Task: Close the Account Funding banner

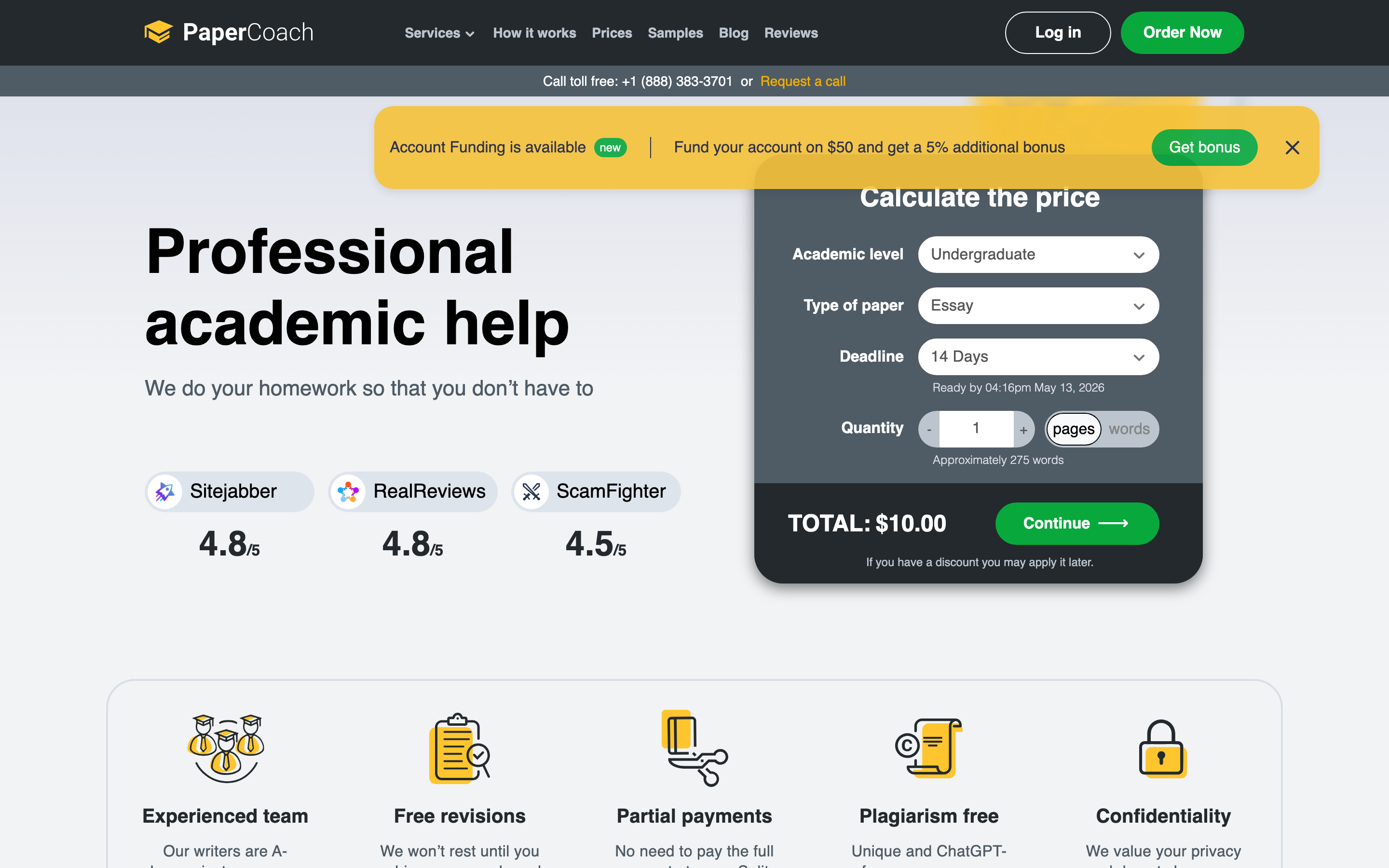Action: [x=1292, y=148]
